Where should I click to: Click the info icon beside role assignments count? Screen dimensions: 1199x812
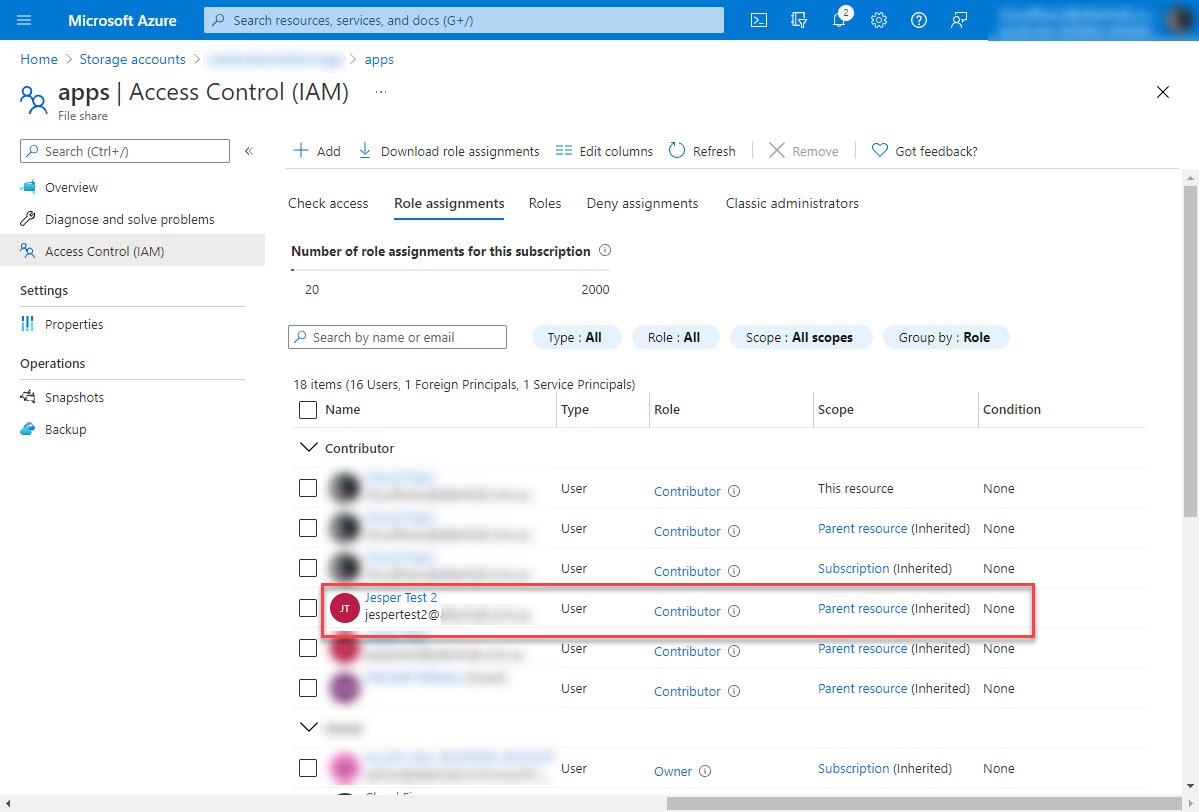click(605, 251)
